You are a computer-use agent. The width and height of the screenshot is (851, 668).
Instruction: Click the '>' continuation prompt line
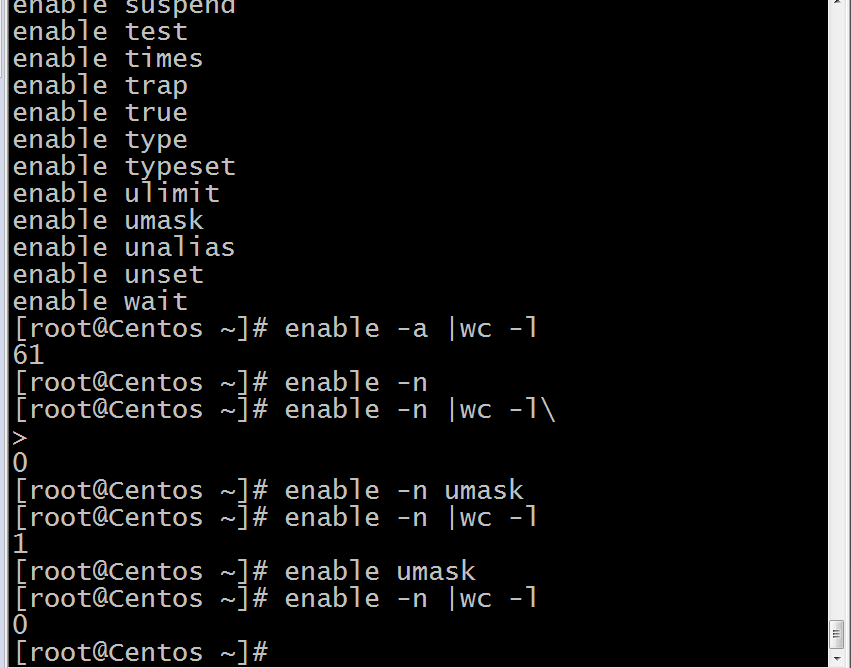20,437
